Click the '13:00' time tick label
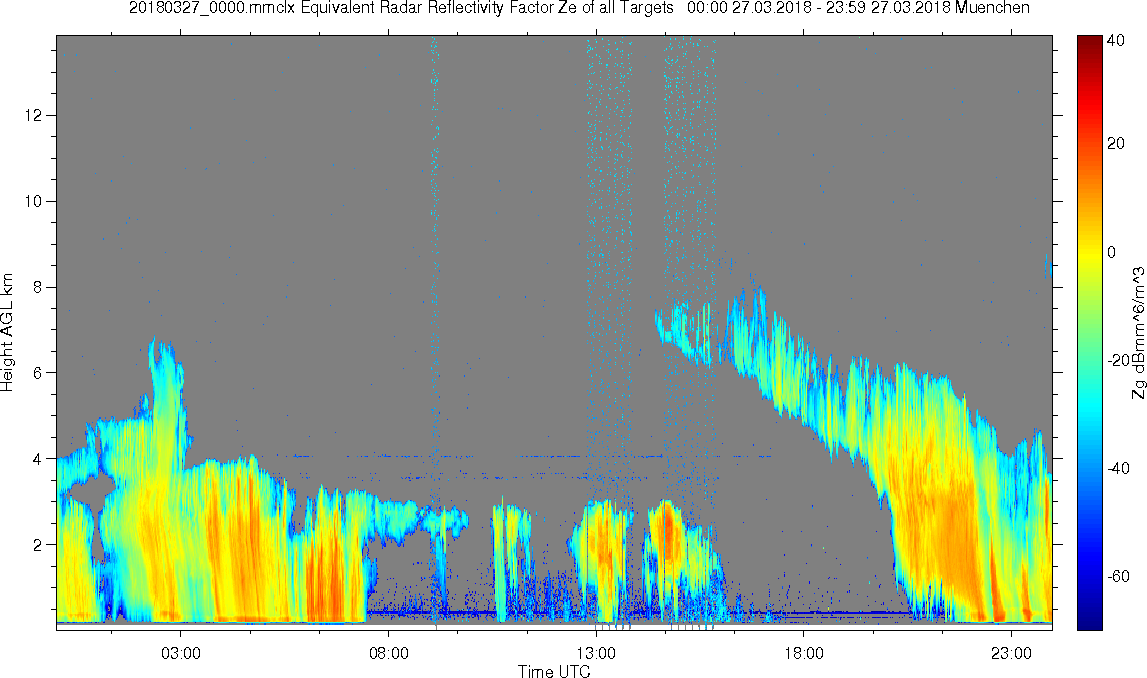The height and width of the screenshot is (678, 1147). pyautogui.click(x=596, y=653)
